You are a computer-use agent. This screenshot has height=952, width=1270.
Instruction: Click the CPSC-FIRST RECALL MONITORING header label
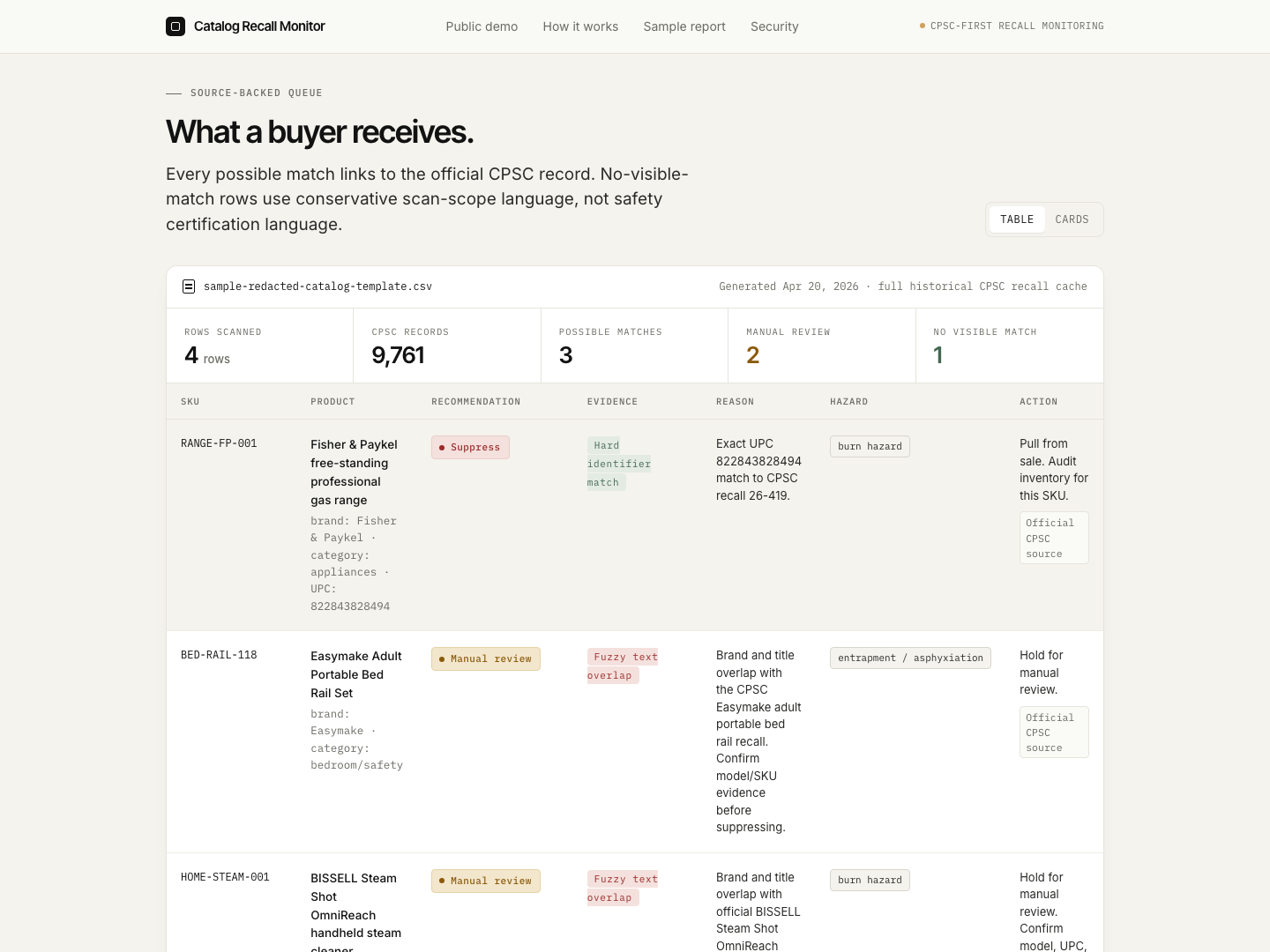(1017, 26)
